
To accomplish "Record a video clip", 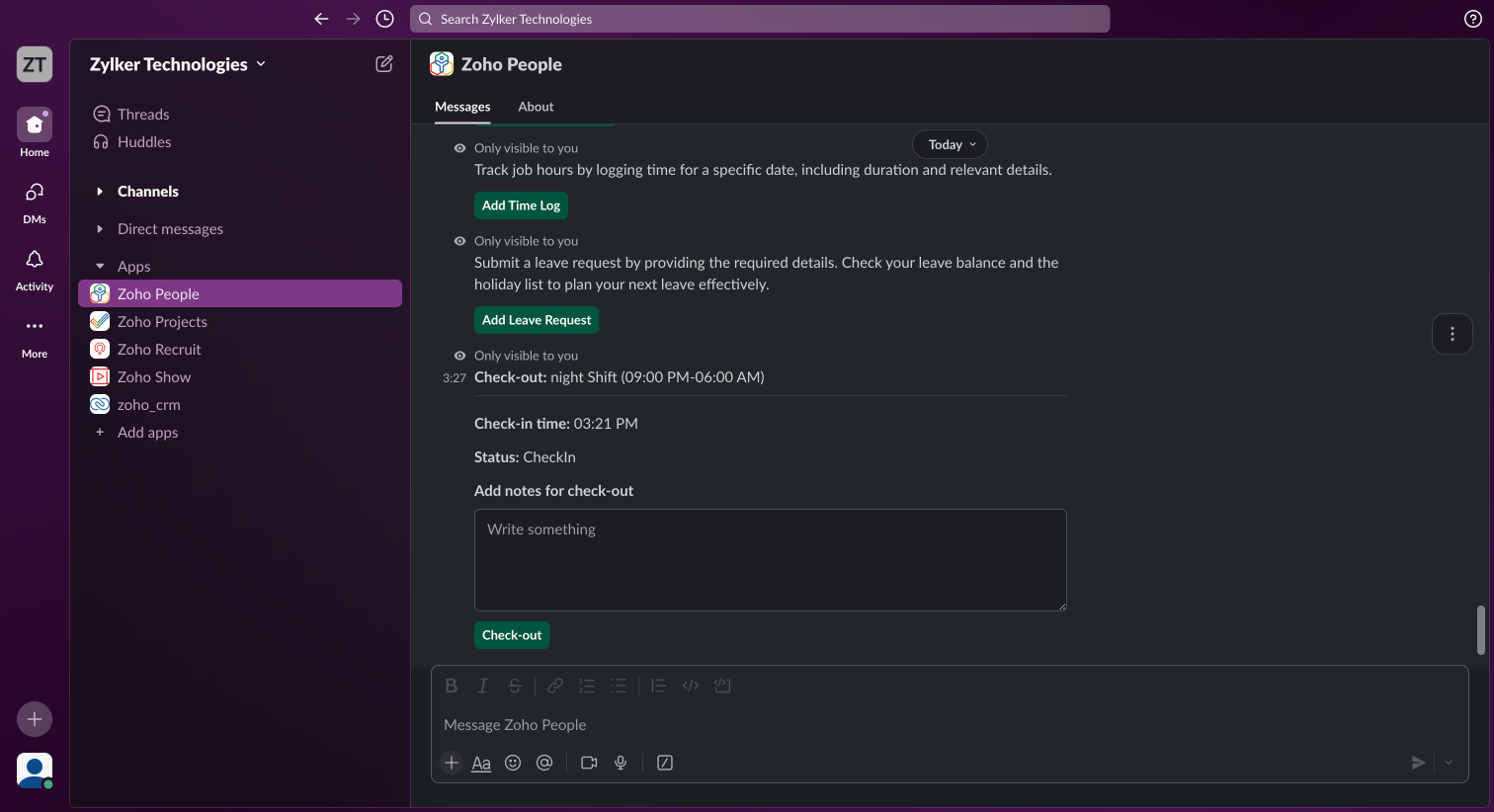I will 589,763.
